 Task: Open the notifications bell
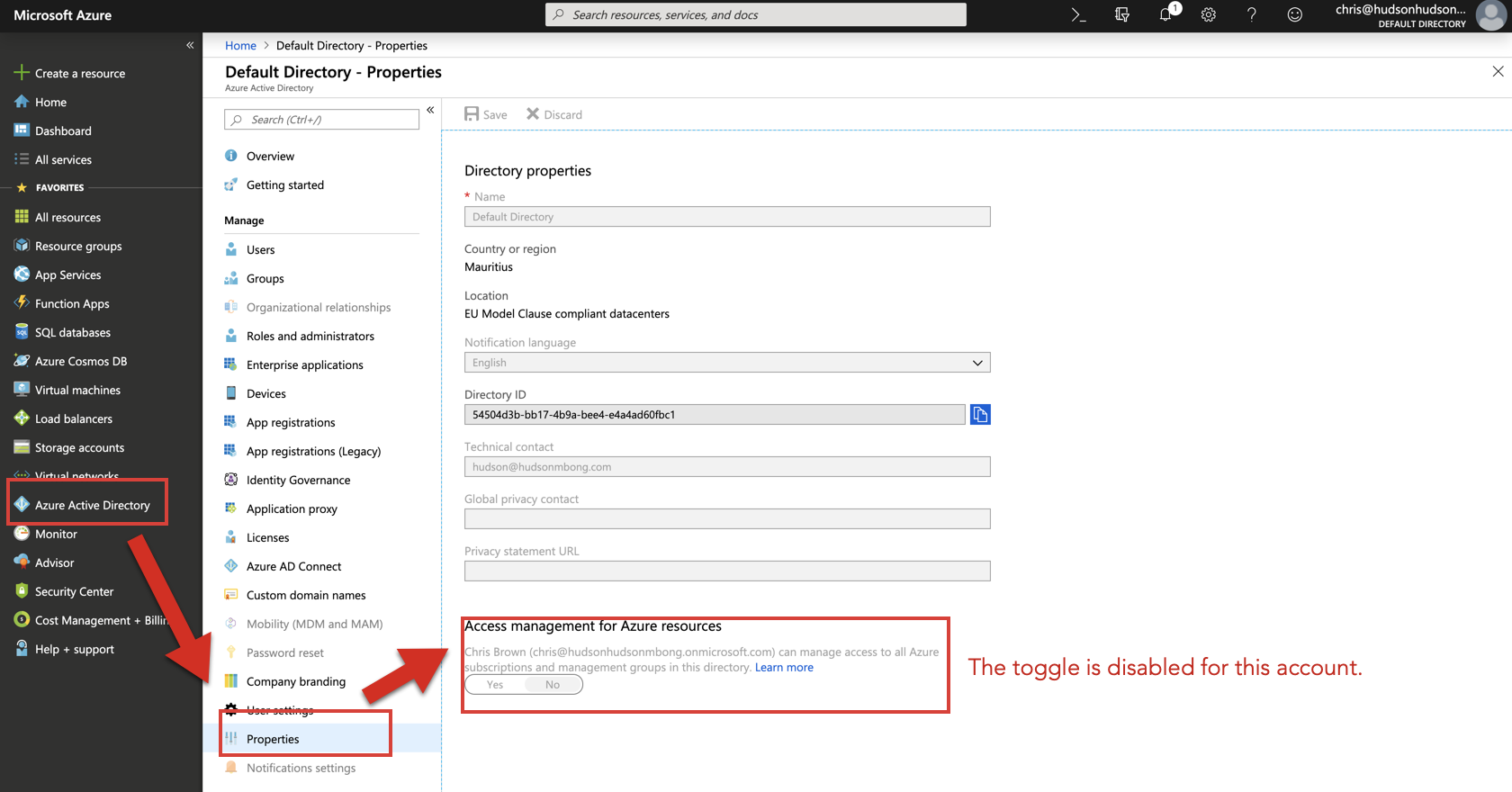(1165, 14)
